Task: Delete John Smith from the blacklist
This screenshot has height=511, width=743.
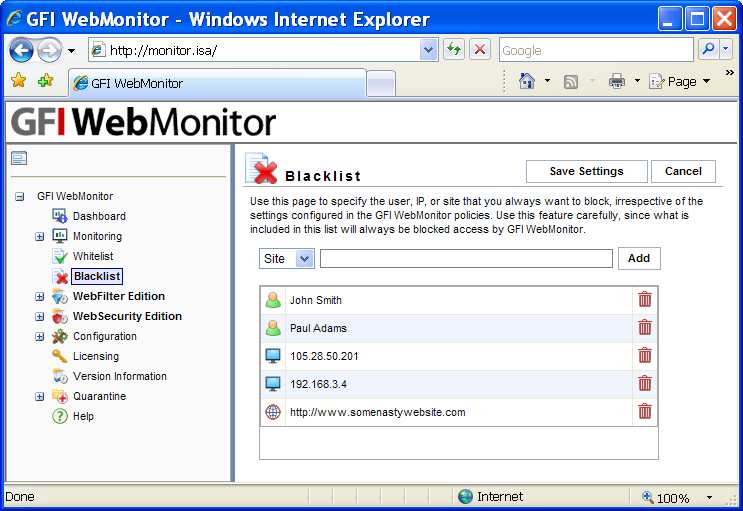Action: tap(644, 300)
